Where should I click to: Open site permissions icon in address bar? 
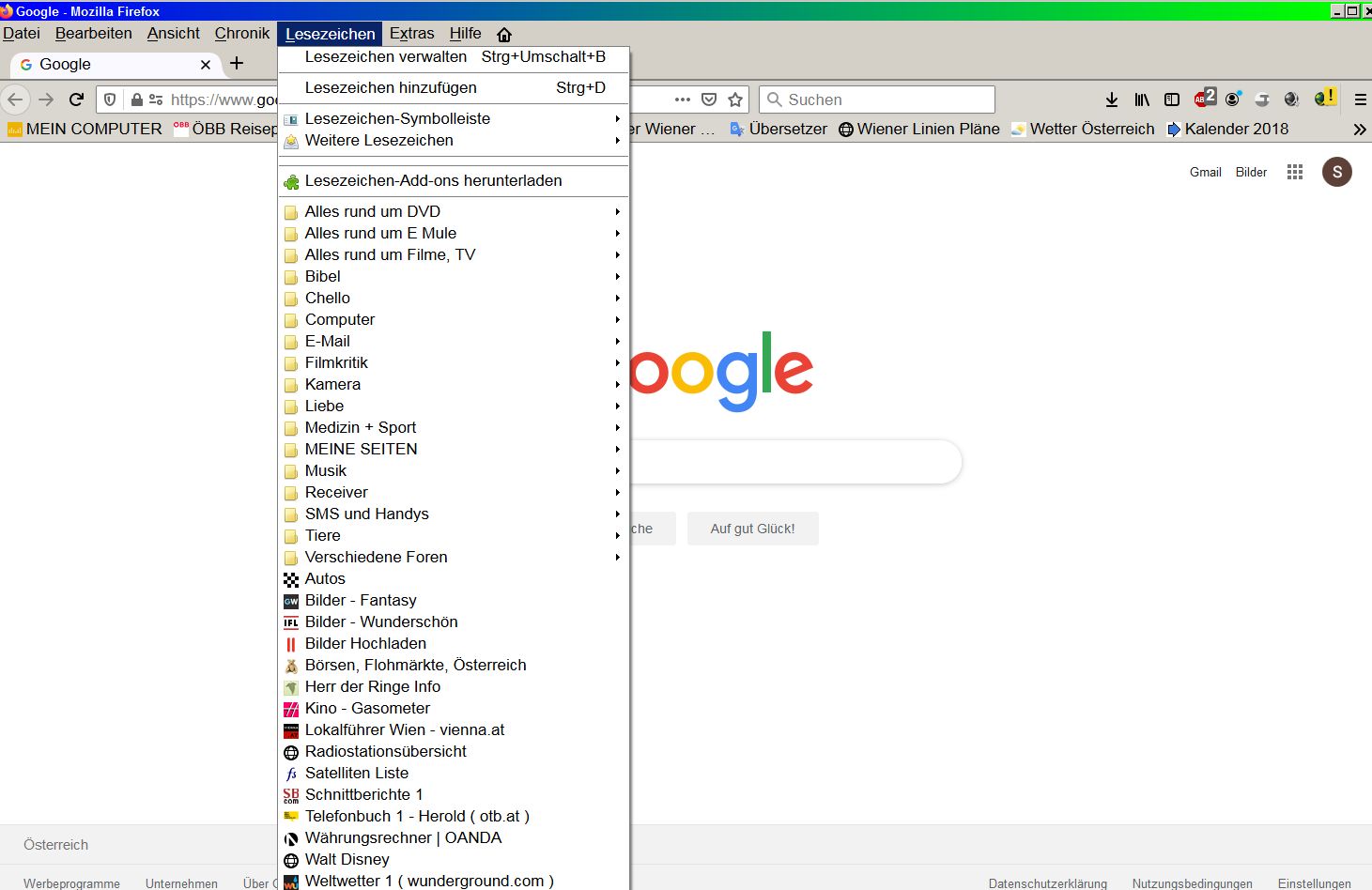point(156,100)
